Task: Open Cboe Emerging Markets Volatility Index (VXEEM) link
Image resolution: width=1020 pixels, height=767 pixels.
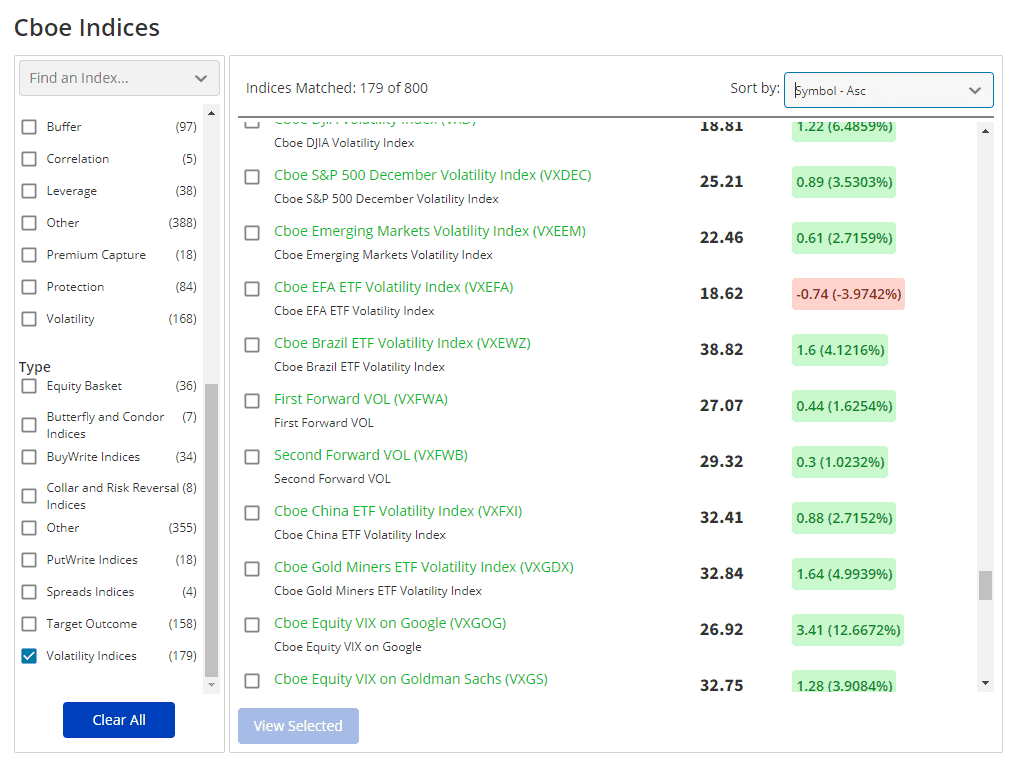Action: (430, 231)
